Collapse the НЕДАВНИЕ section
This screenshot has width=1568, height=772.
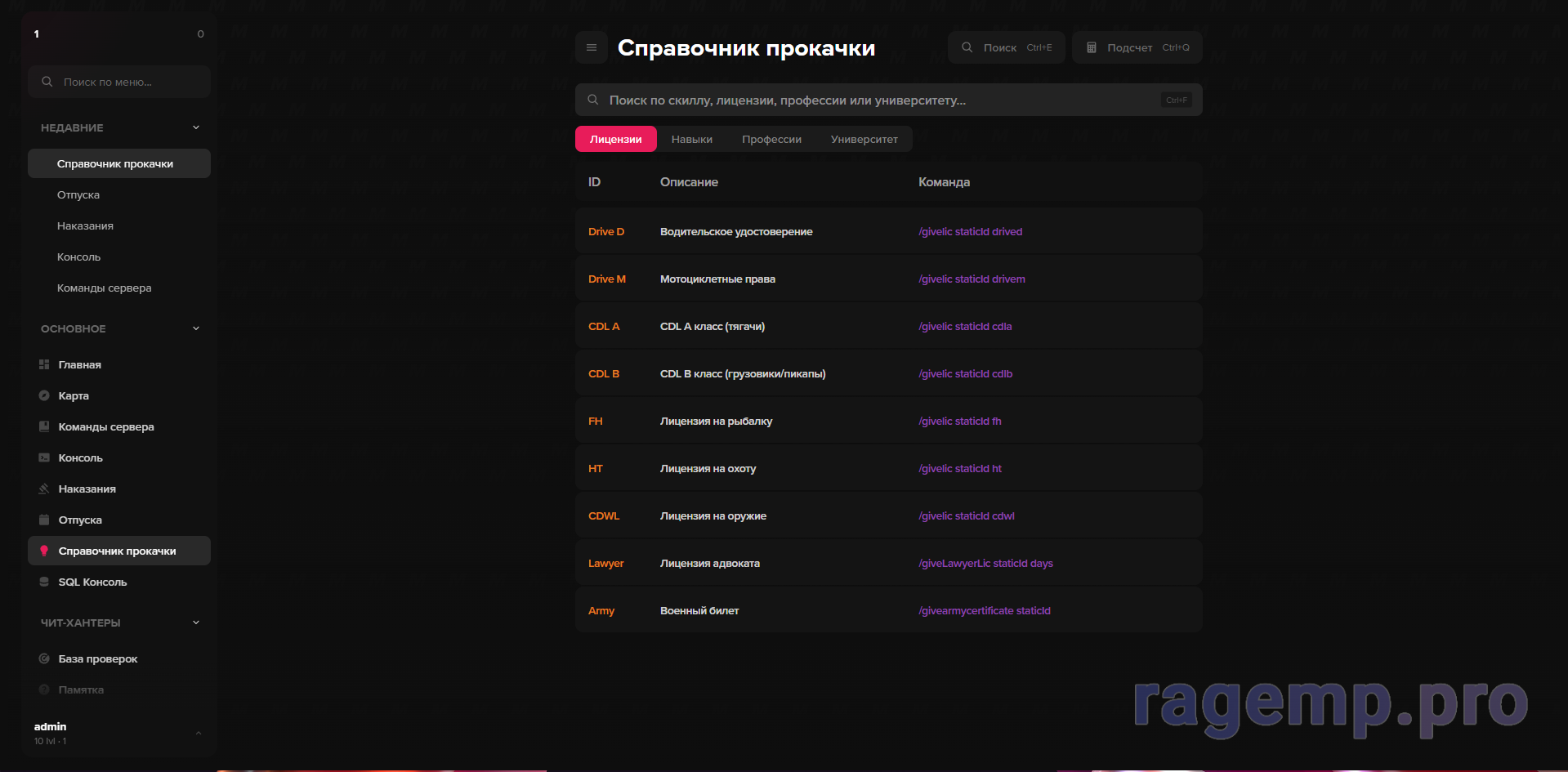[x=196, y=127]
